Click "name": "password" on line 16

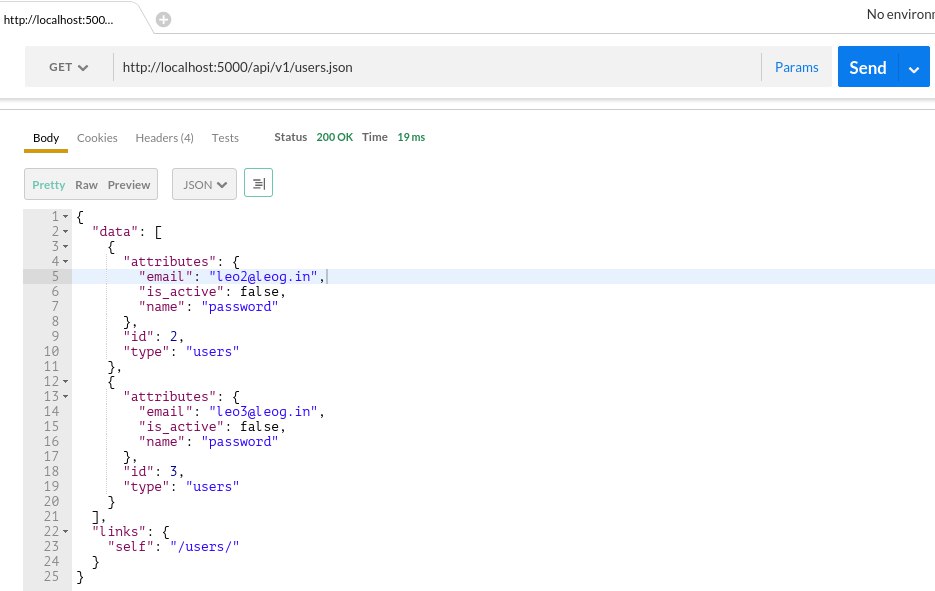tap(208, 442)
